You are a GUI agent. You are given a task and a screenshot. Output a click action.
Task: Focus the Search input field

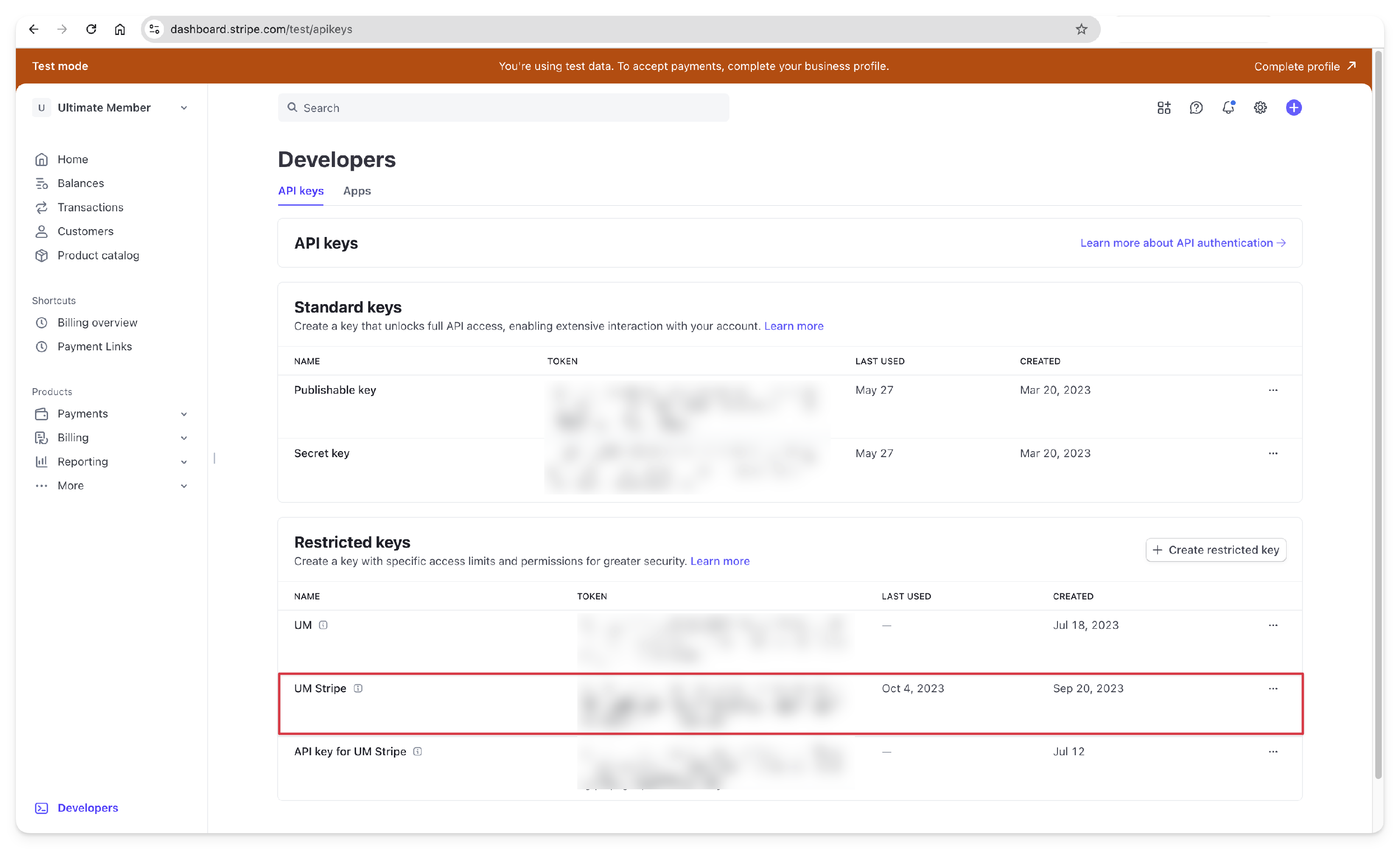point(504,107)
